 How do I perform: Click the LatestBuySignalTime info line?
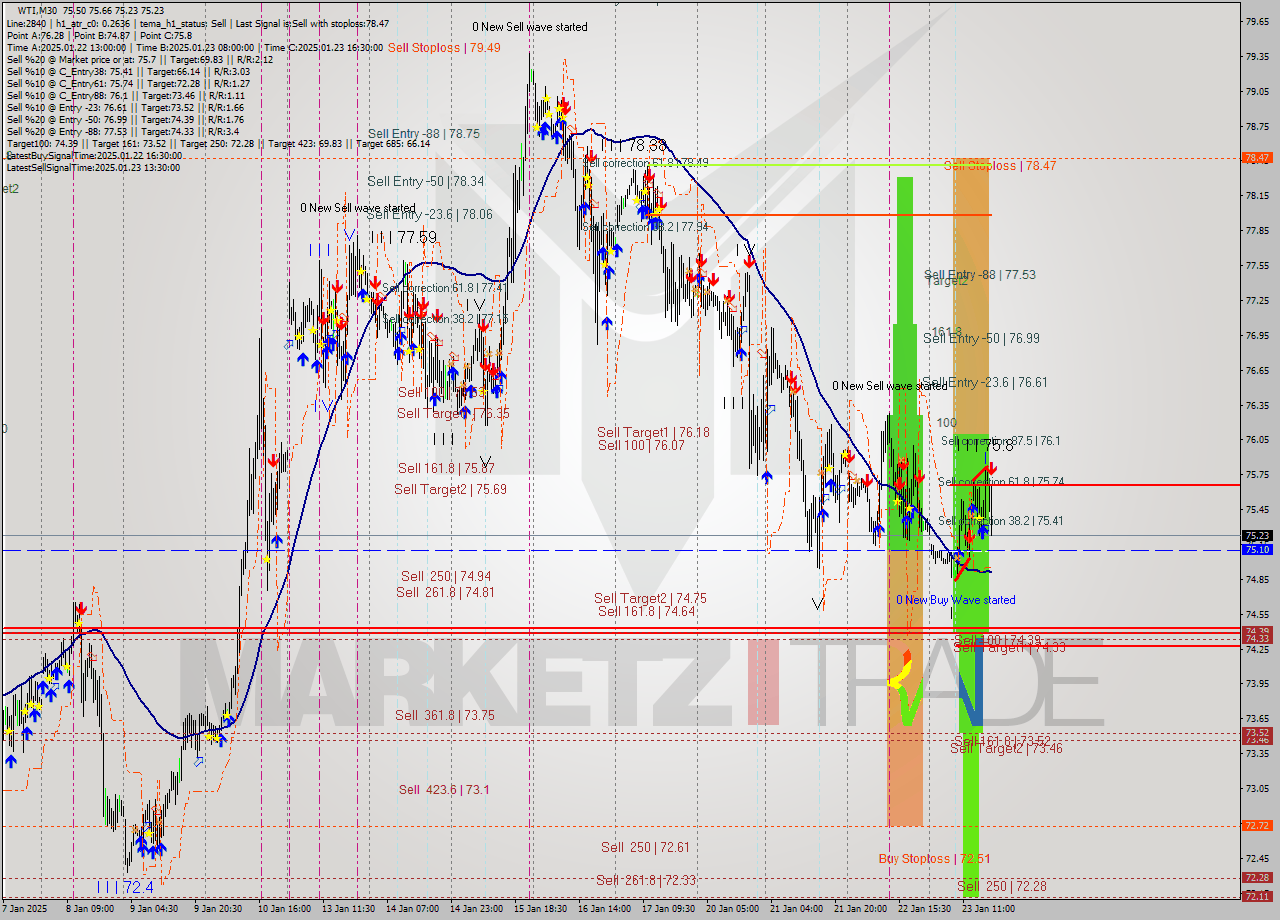click(94, 156)
